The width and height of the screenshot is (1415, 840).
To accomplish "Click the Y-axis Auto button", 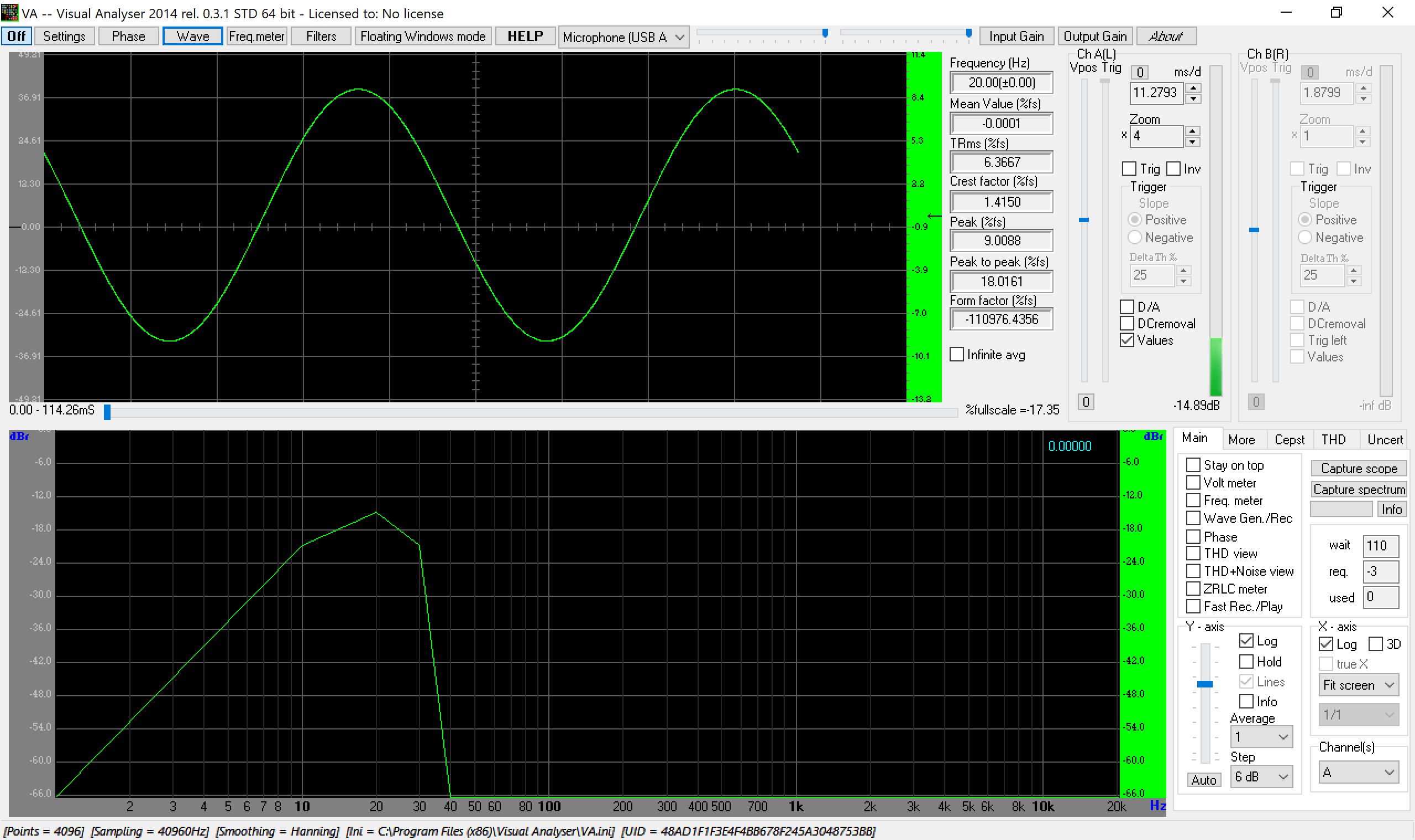I will click(x=1203, y=779).
